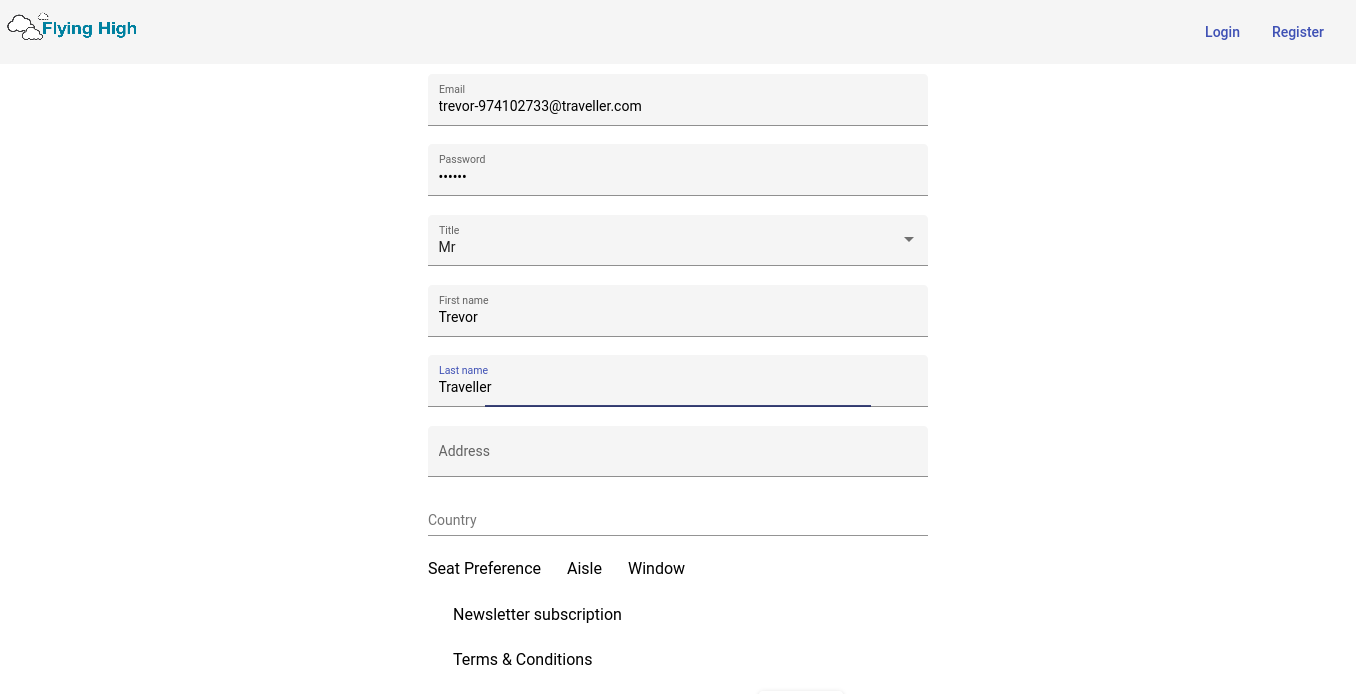The image size is (1366, 694).
Task: Click the cloud logo icon
Action: click(25, 28)
